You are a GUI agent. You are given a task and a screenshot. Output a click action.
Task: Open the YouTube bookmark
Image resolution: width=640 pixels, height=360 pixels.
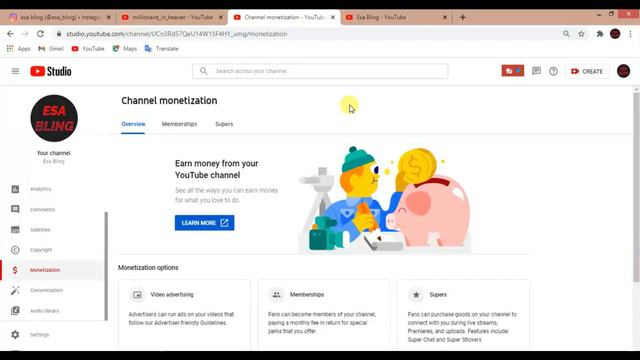click(x=88, y=49)
